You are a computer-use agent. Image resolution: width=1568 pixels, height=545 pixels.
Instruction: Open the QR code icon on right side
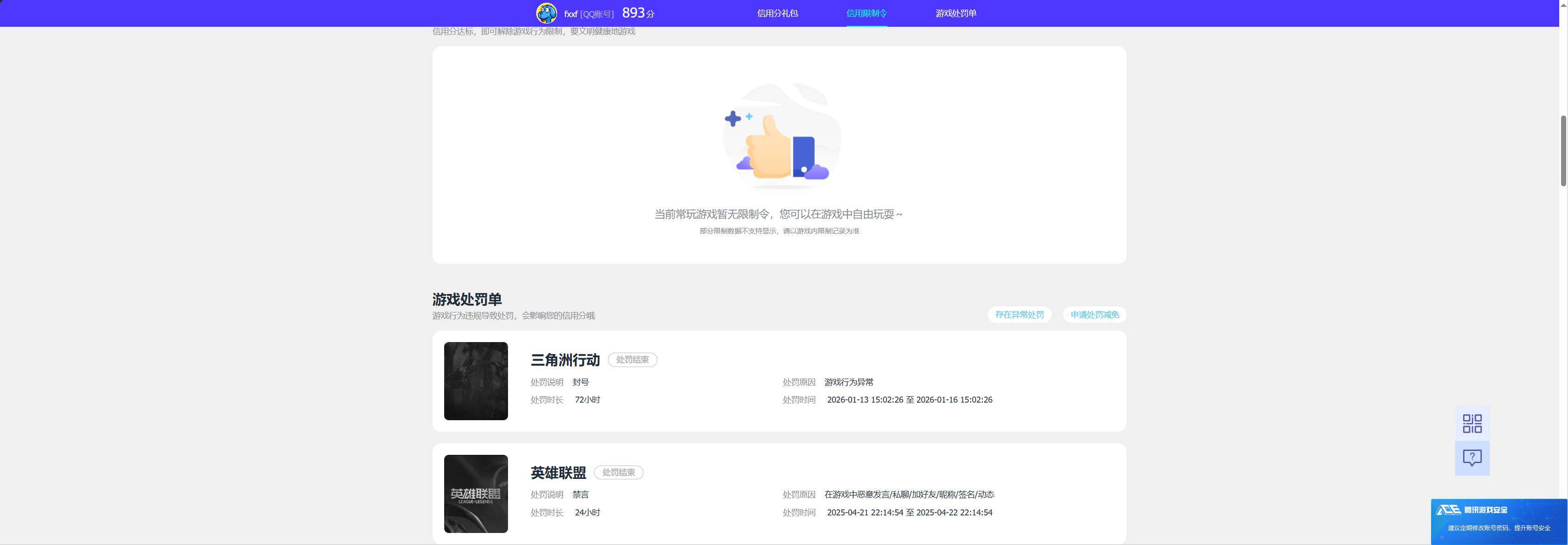(1472, 423)
